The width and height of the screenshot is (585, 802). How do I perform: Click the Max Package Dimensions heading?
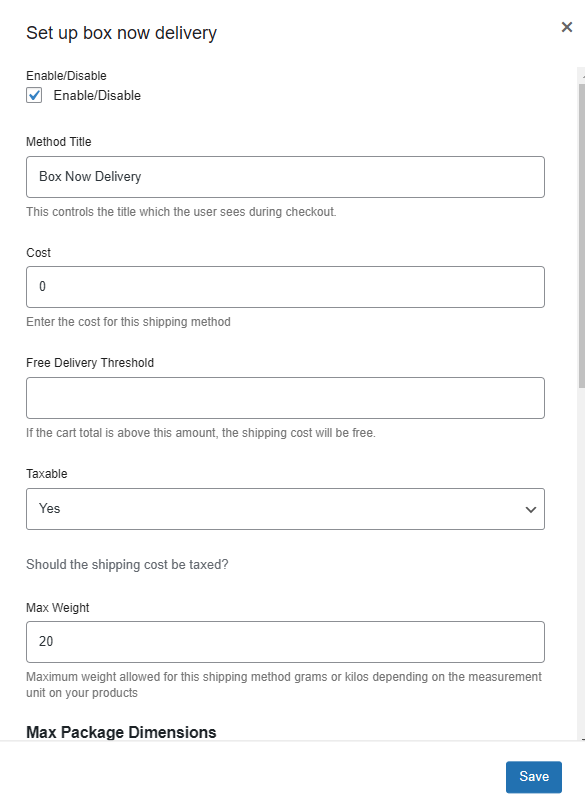point(121,732)
